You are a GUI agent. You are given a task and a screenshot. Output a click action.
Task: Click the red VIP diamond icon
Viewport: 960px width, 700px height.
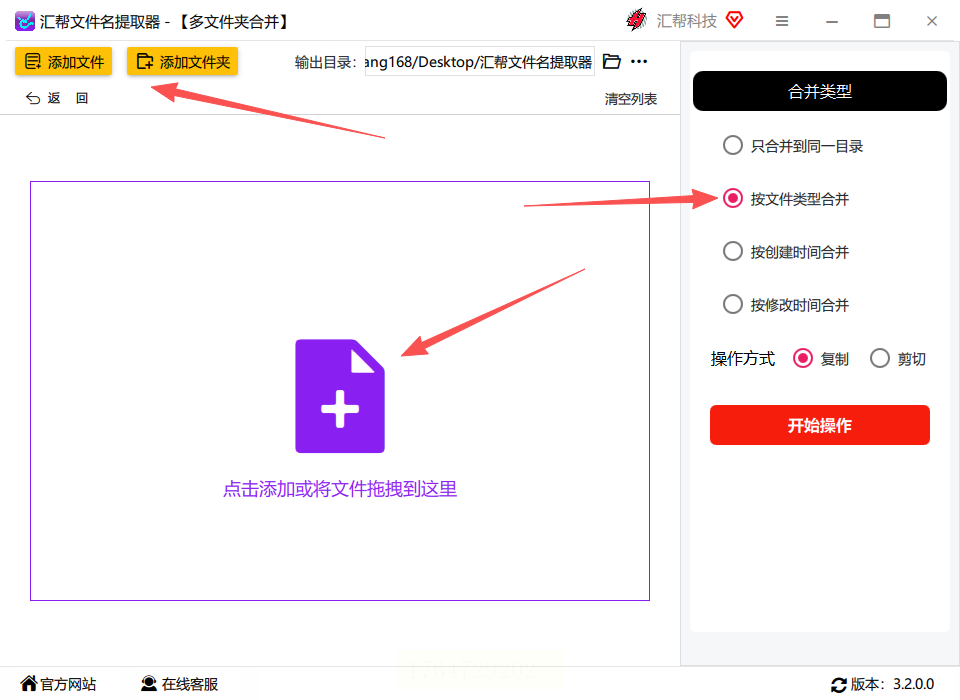point(734,20)
